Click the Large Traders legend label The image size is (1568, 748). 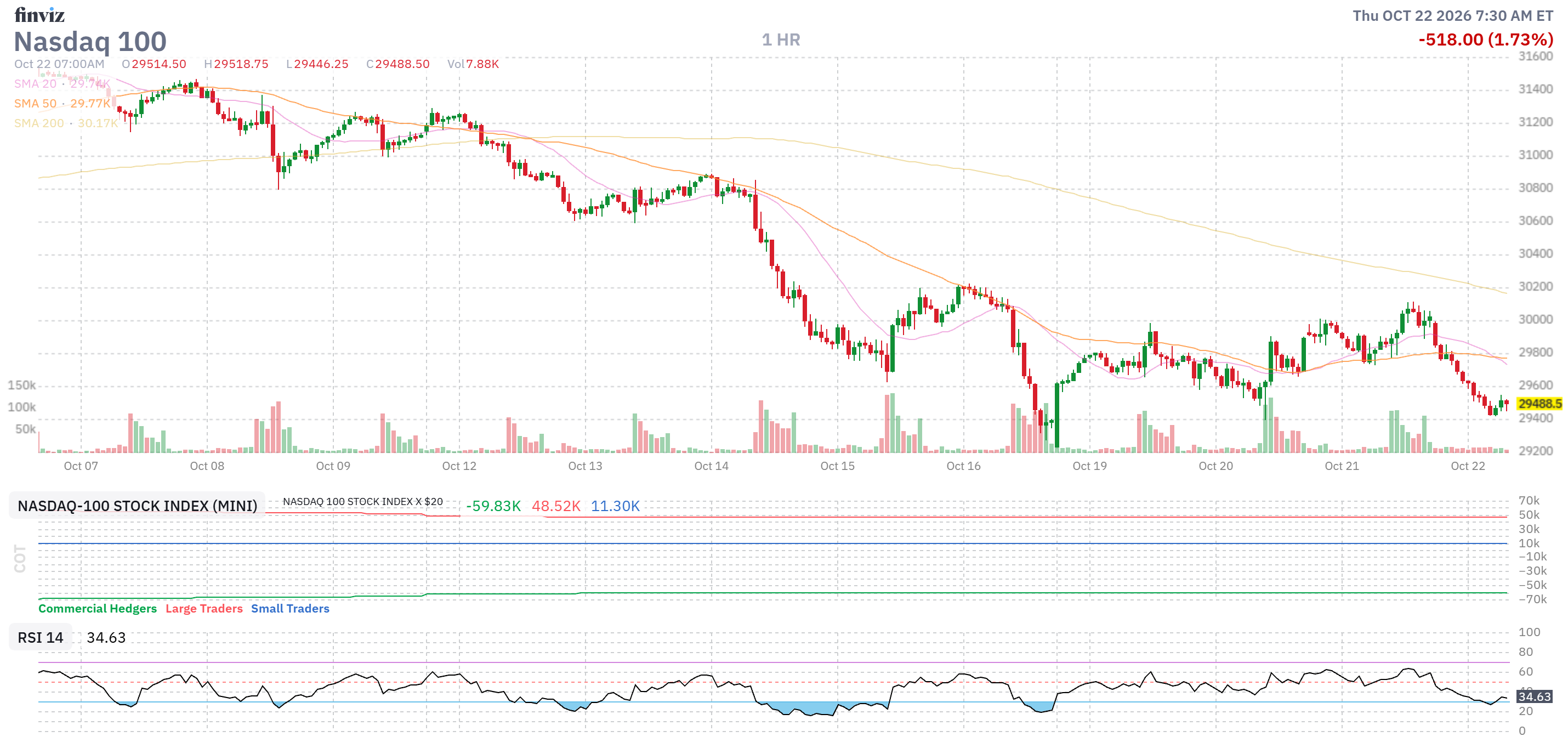coord(204,608)
